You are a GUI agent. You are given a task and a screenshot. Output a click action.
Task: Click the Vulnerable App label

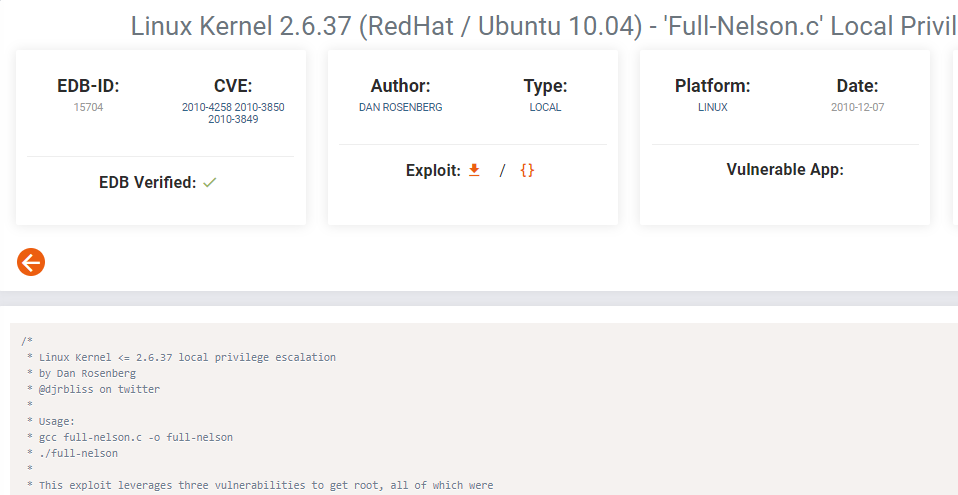point(784,169)
